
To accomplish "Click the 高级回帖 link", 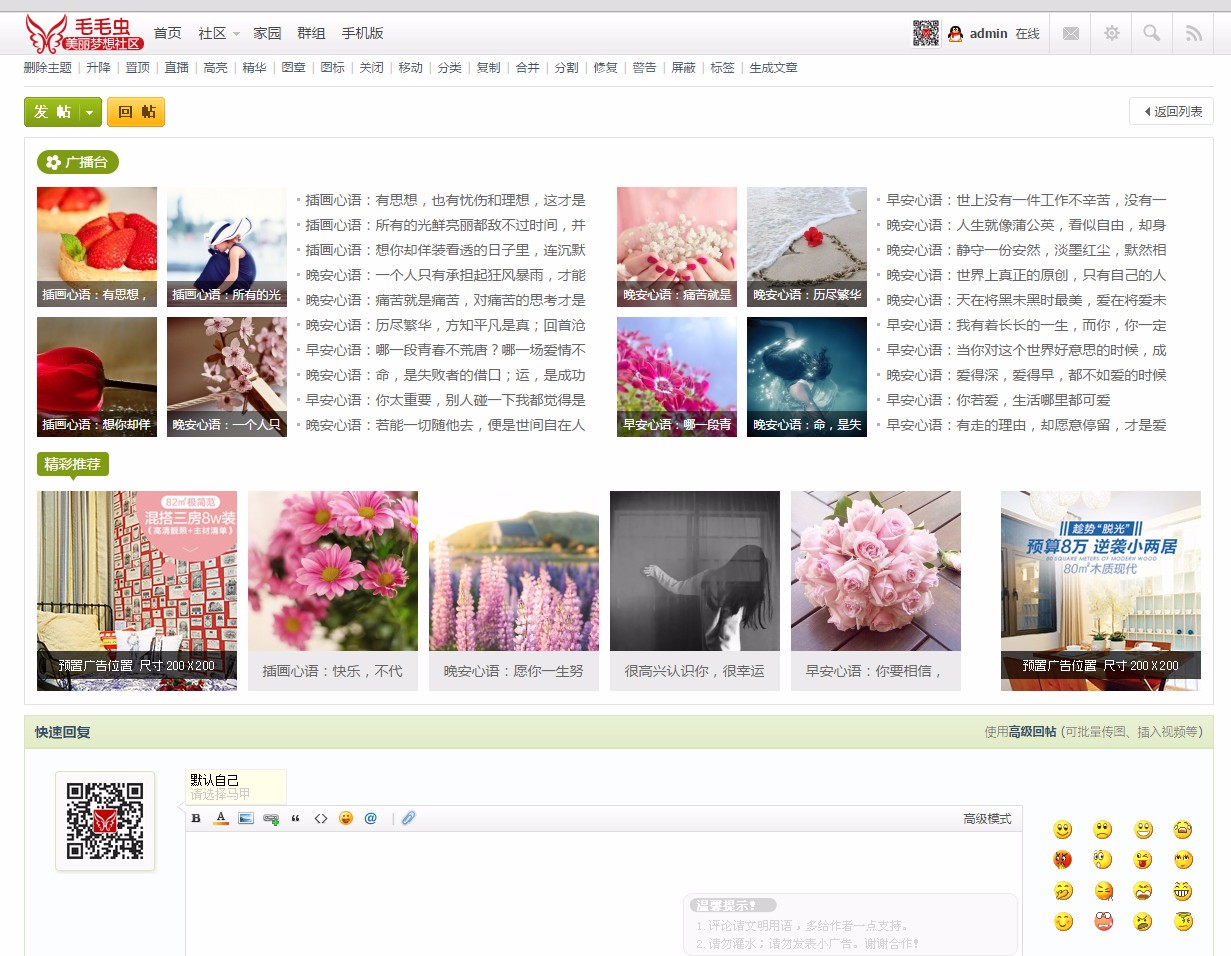I will pos(1032,732).
